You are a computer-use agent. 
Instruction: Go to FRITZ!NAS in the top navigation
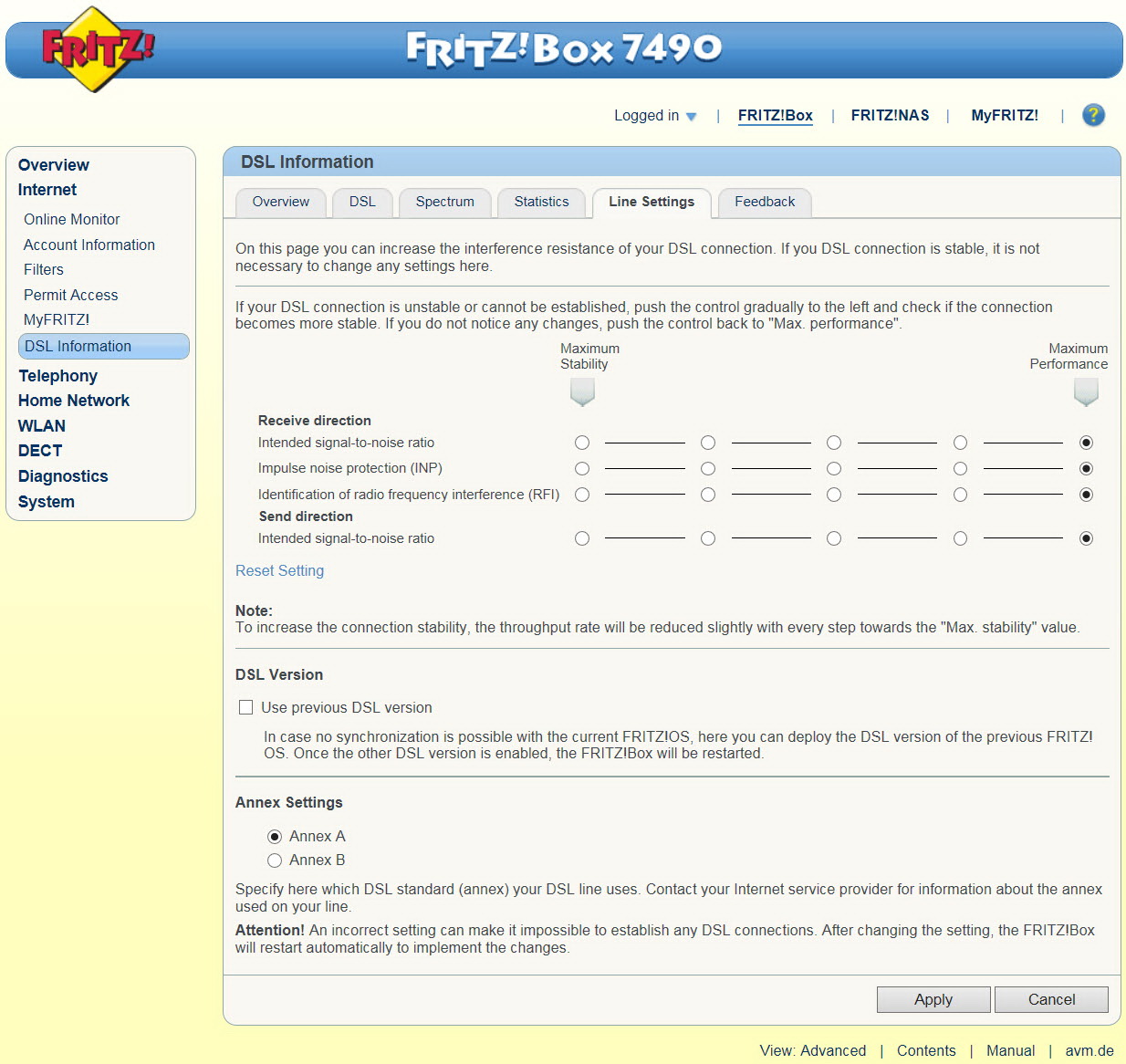[890, 115]
